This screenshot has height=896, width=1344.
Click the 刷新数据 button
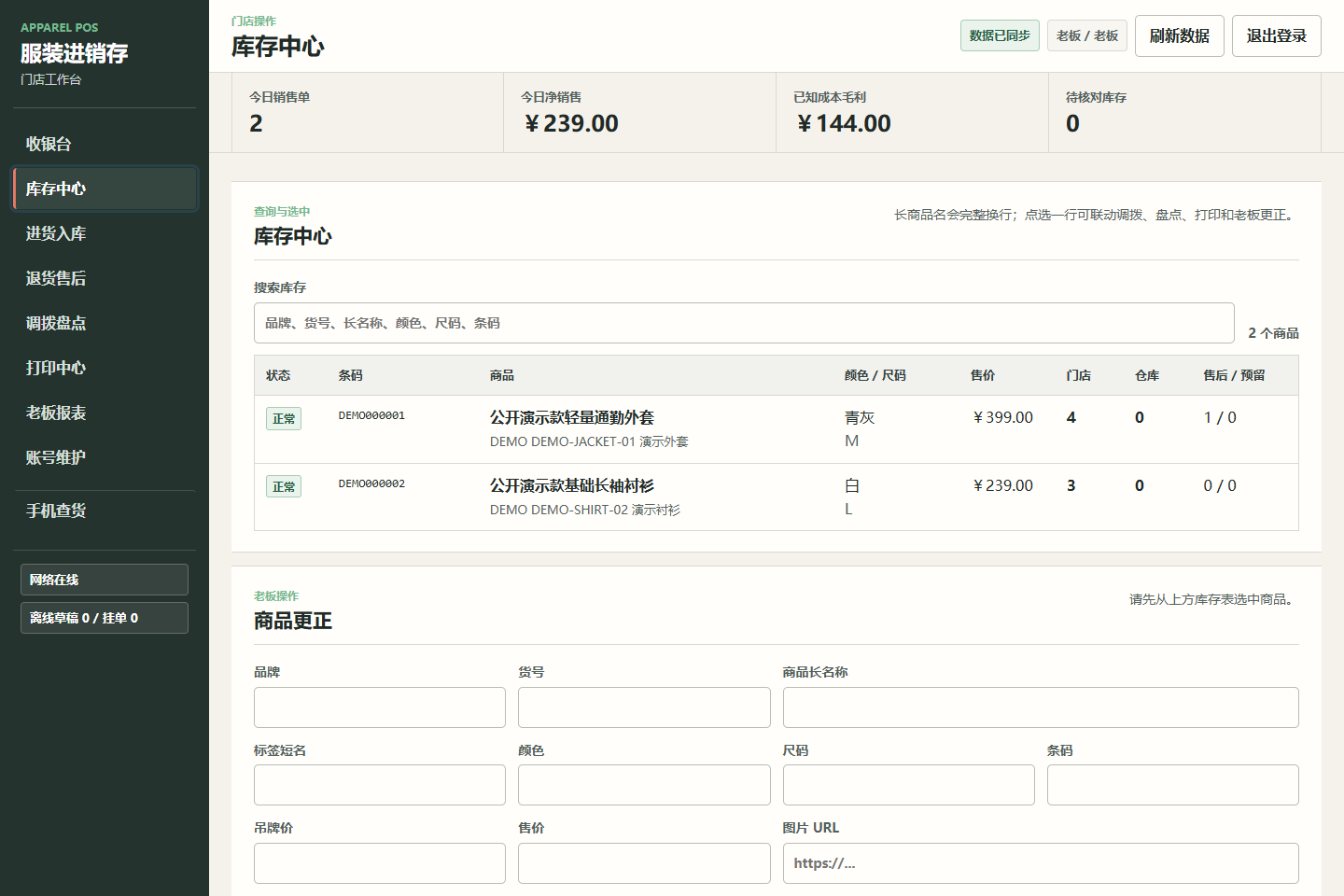[x=1179, y=35]
